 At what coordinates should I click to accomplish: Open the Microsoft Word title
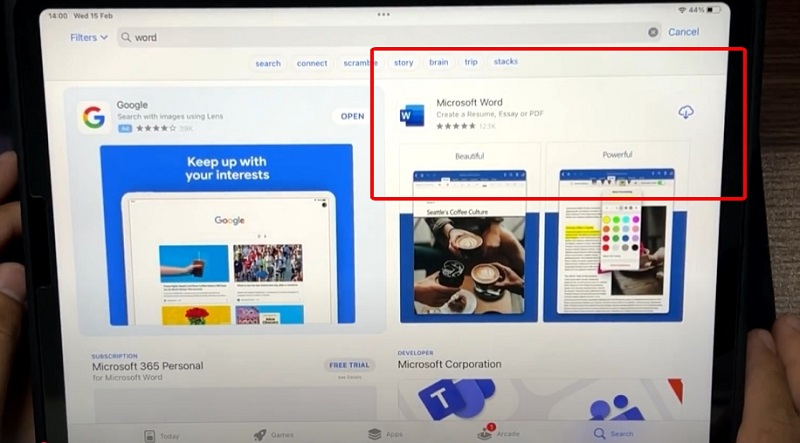pyautogui.click(x=469, y=102)
